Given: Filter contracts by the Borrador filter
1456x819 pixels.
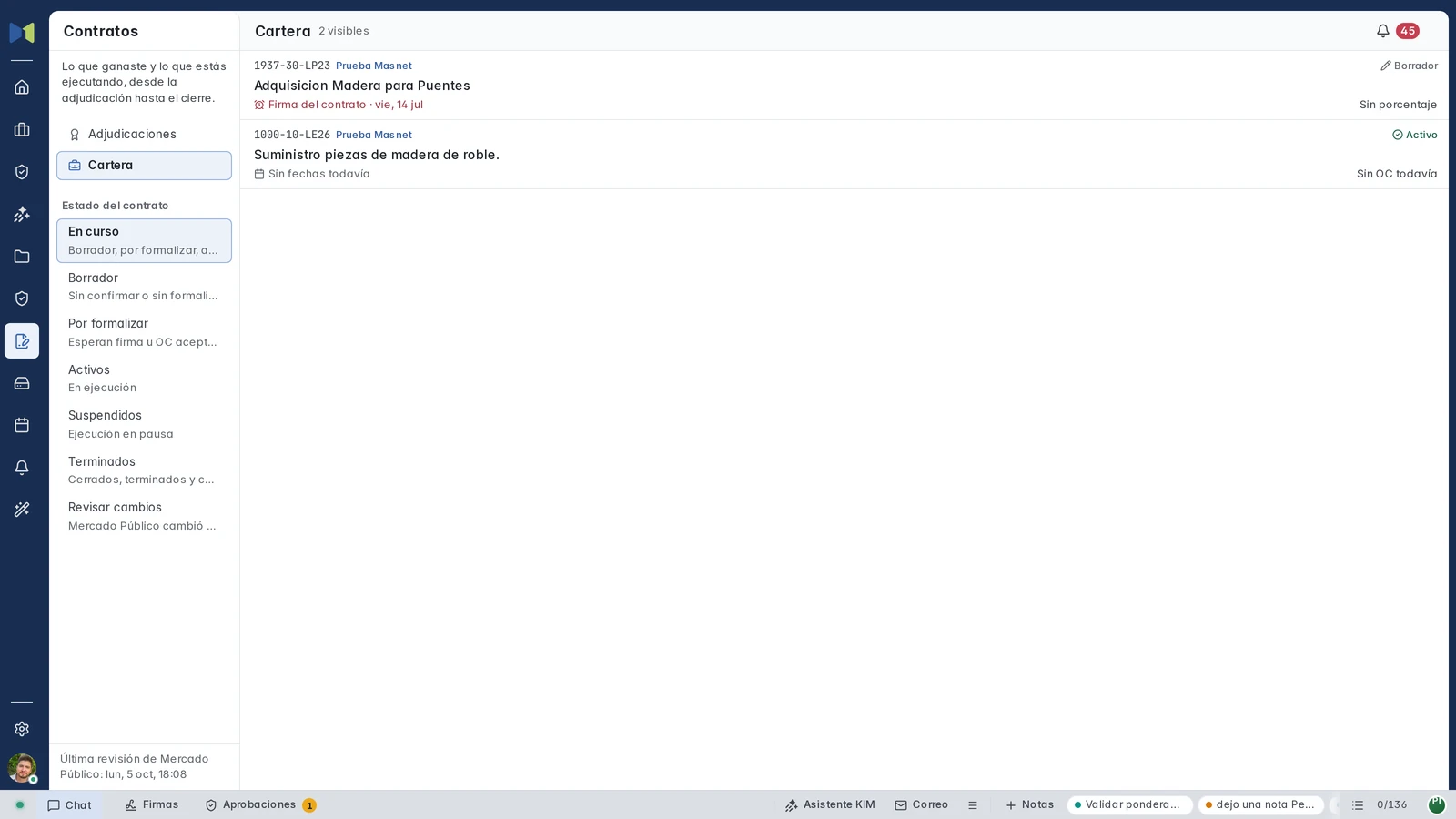Looking at the screenshot, I should tap(144, 287).
